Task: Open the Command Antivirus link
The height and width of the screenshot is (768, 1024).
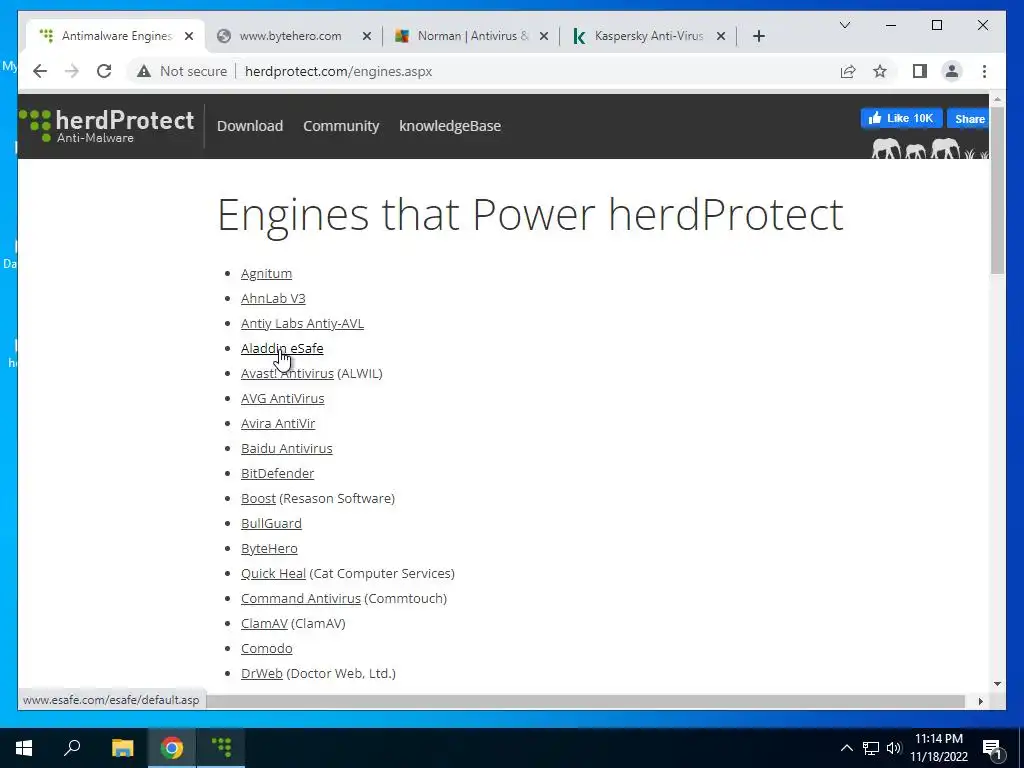Action: click(x=301, y=598)
